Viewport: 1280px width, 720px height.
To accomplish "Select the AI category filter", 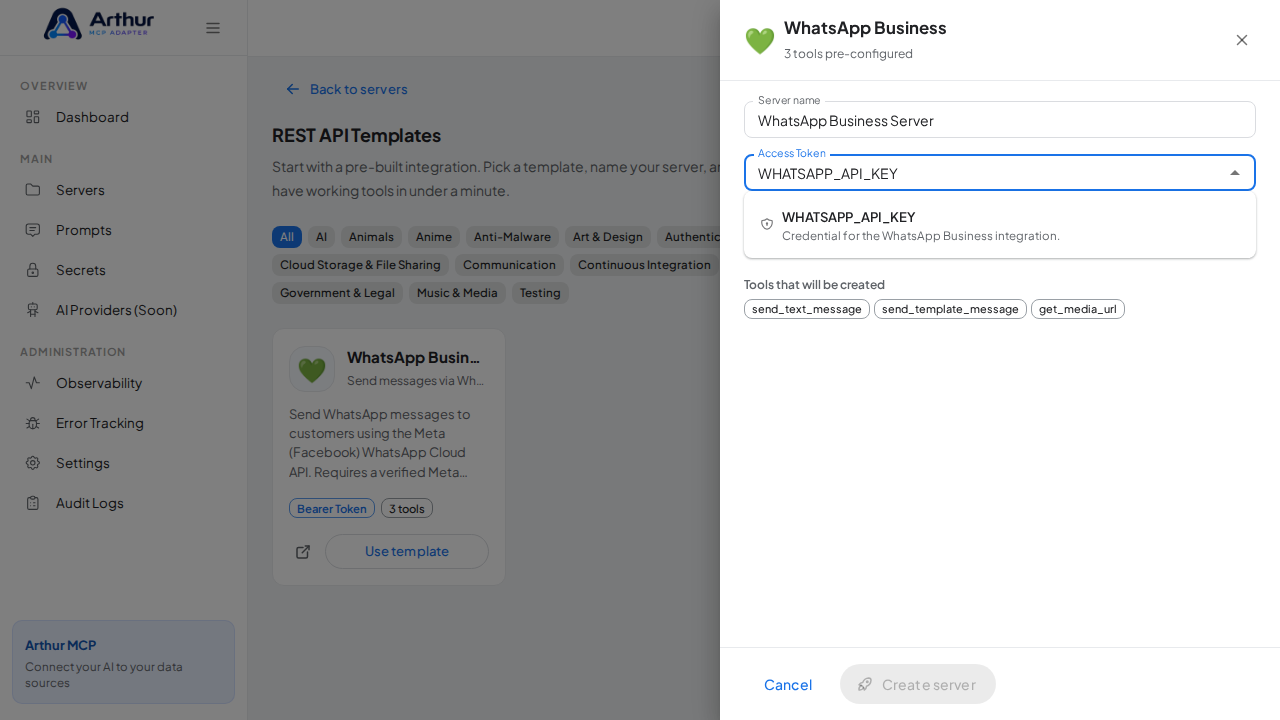I will click(321, 237).
